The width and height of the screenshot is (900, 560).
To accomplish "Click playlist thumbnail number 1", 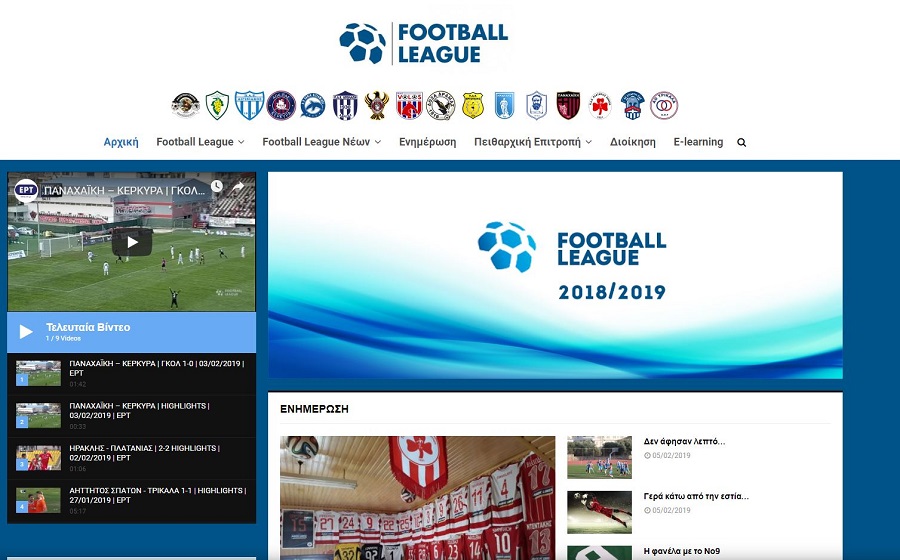I will click(38, 373).
